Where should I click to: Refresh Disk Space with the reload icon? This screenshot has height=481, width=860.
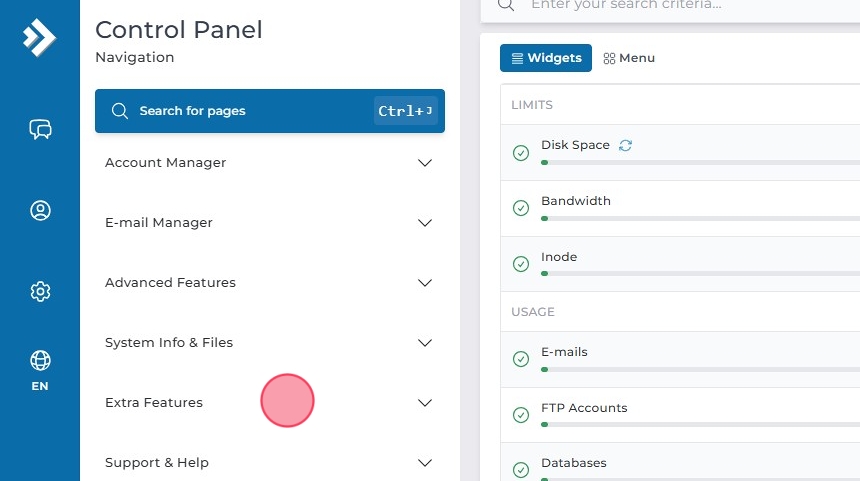click(625, 145)
